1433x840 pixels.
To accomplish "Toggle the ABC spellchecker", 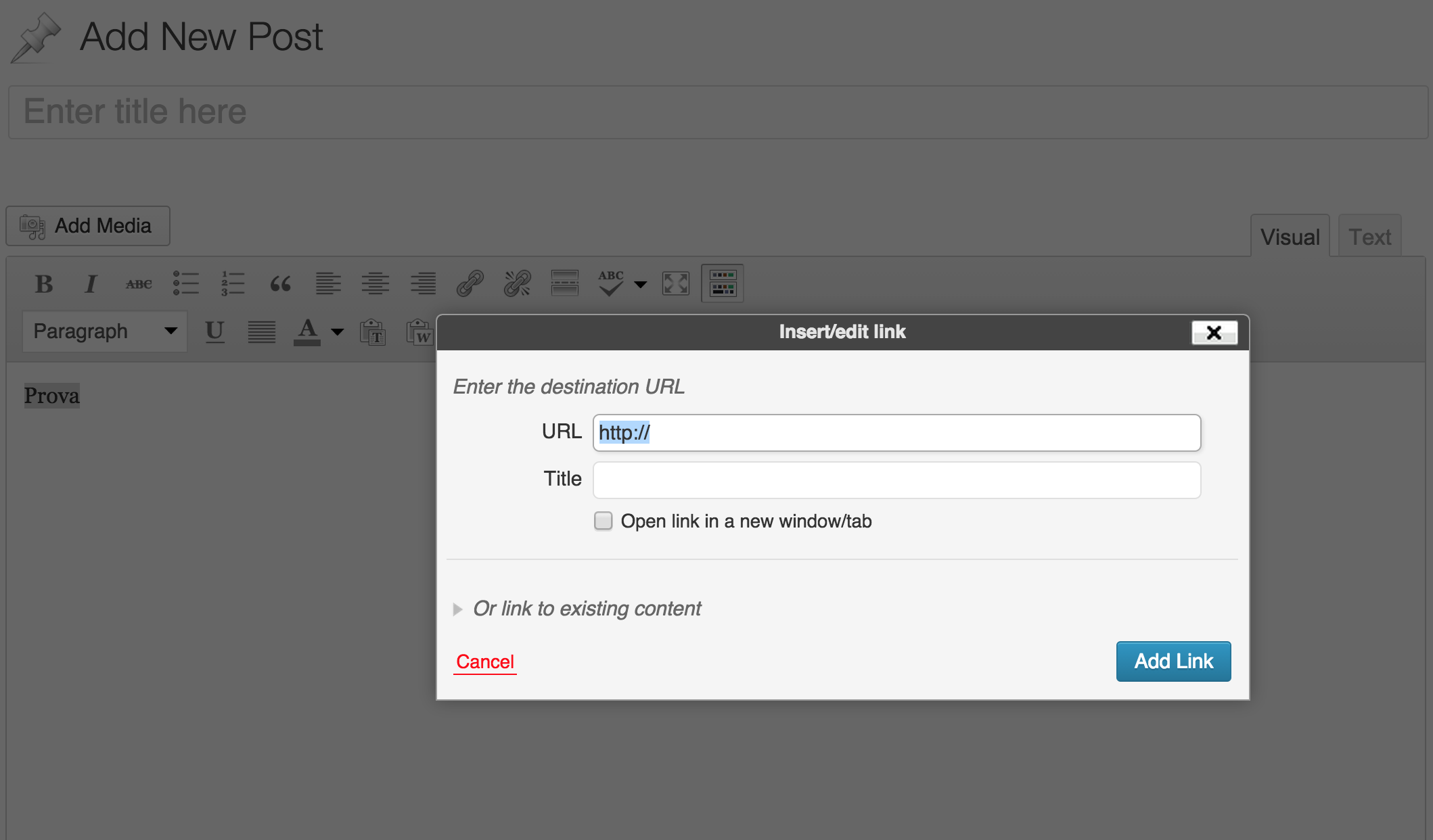I will click(x=610, y=283).
